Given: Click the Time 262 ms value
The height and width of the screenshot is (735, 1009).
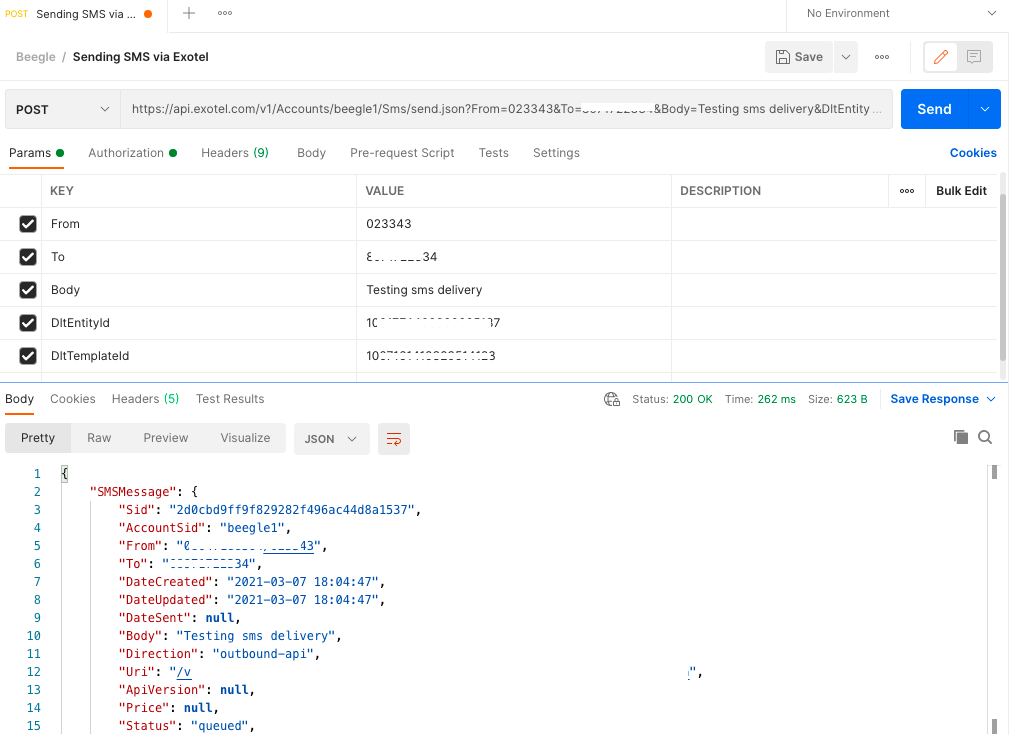Looking at the screenshot, I should pyautogui.click(x=776, y=399).
